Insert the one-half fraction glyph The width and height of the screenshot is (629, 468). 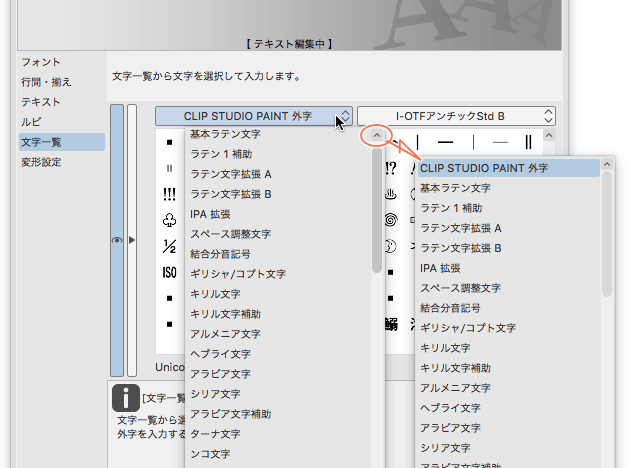pyautogui.click(x=169, y=245)
